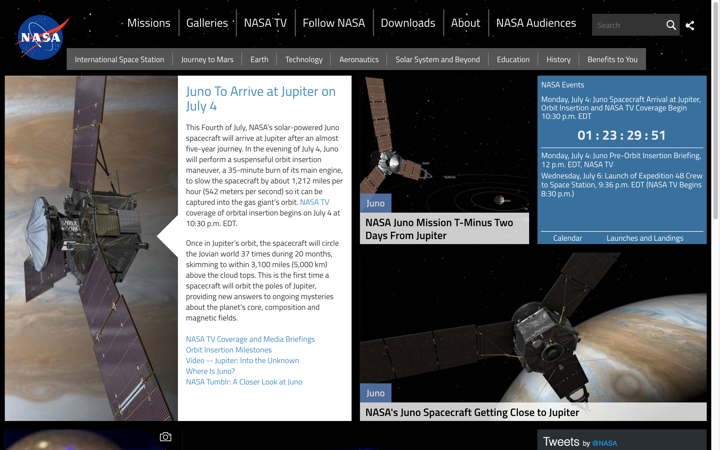
Task: Select International Space Station topic
Action: tap(119, 59)
